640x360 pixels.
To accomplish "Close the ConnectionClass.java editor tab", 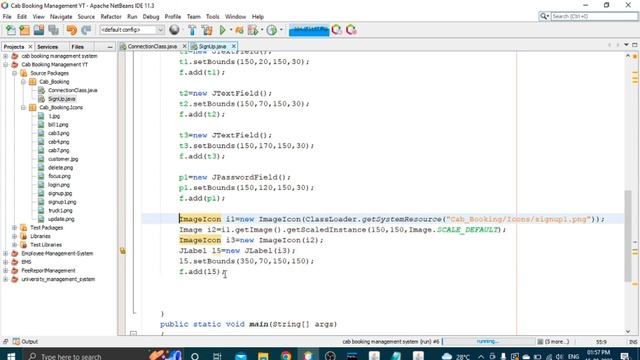I will click(184, 46).
